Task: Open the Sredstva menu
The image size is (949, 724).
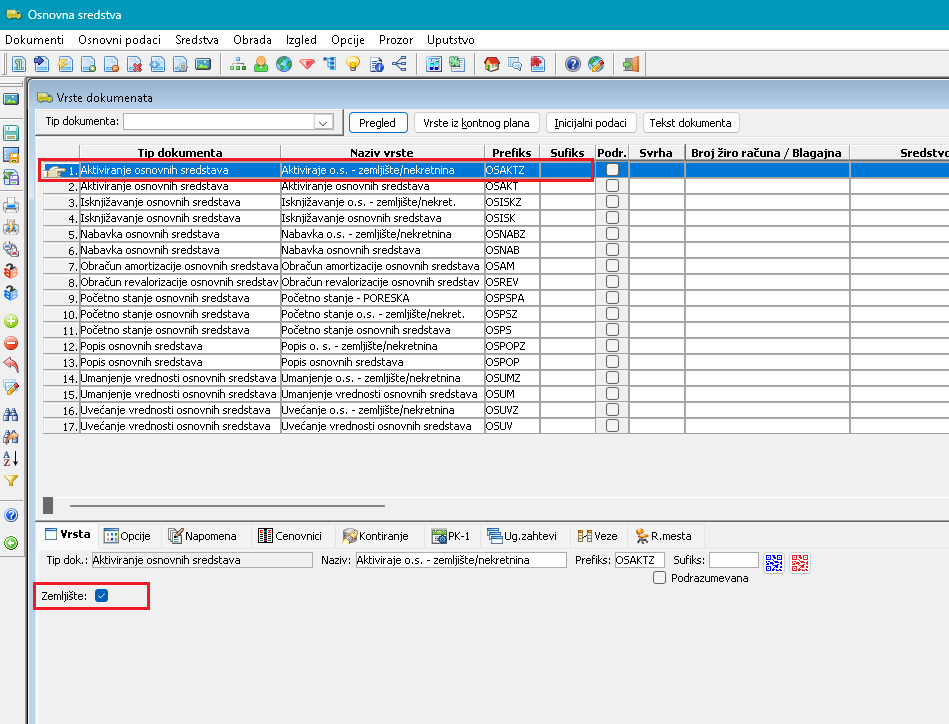Action: point(196,40)
